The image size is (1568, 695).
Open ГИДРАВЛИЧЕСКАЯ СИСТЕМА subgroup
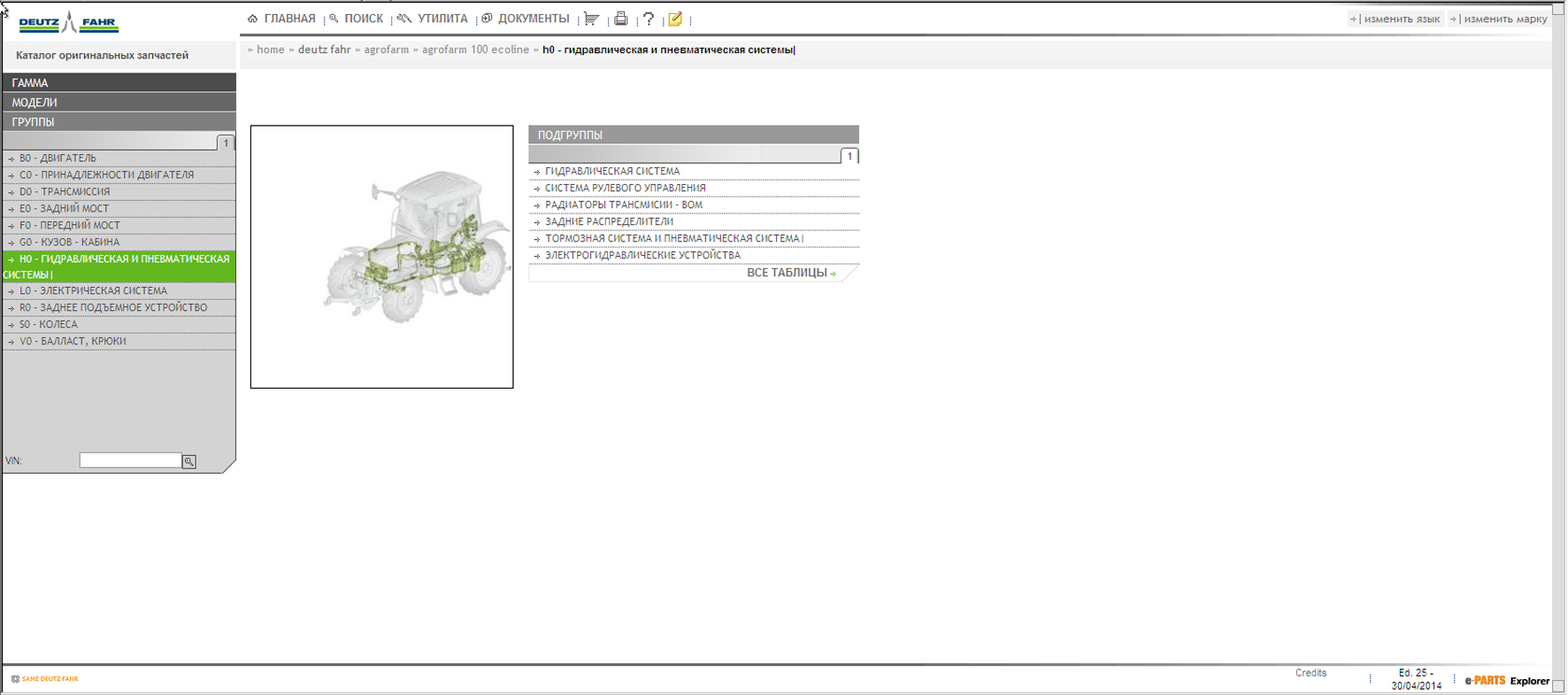coord(612,172)
